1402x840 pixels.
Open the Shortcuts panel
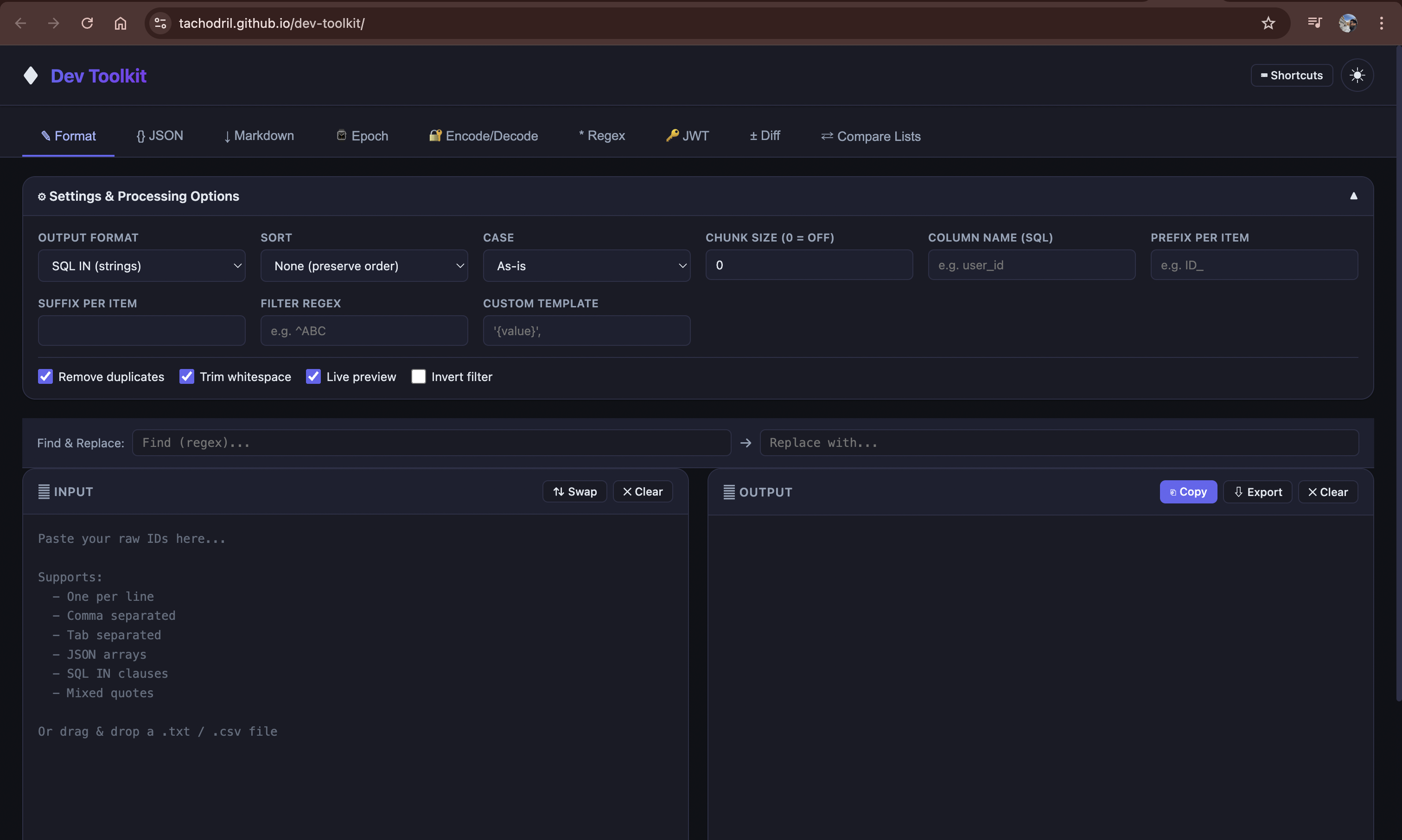click(1292, 75)
